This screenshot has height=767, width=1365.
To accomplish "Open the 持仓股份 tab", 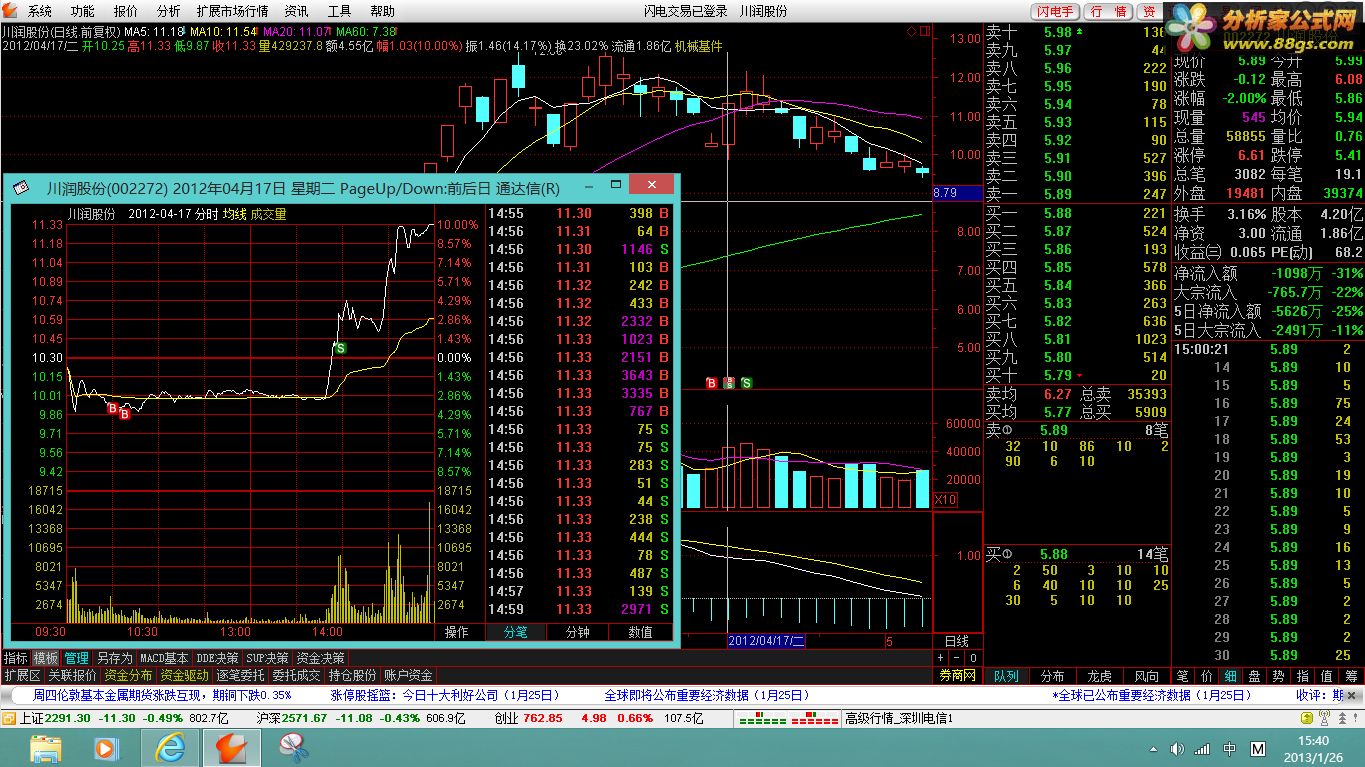I will pos(353,676).
